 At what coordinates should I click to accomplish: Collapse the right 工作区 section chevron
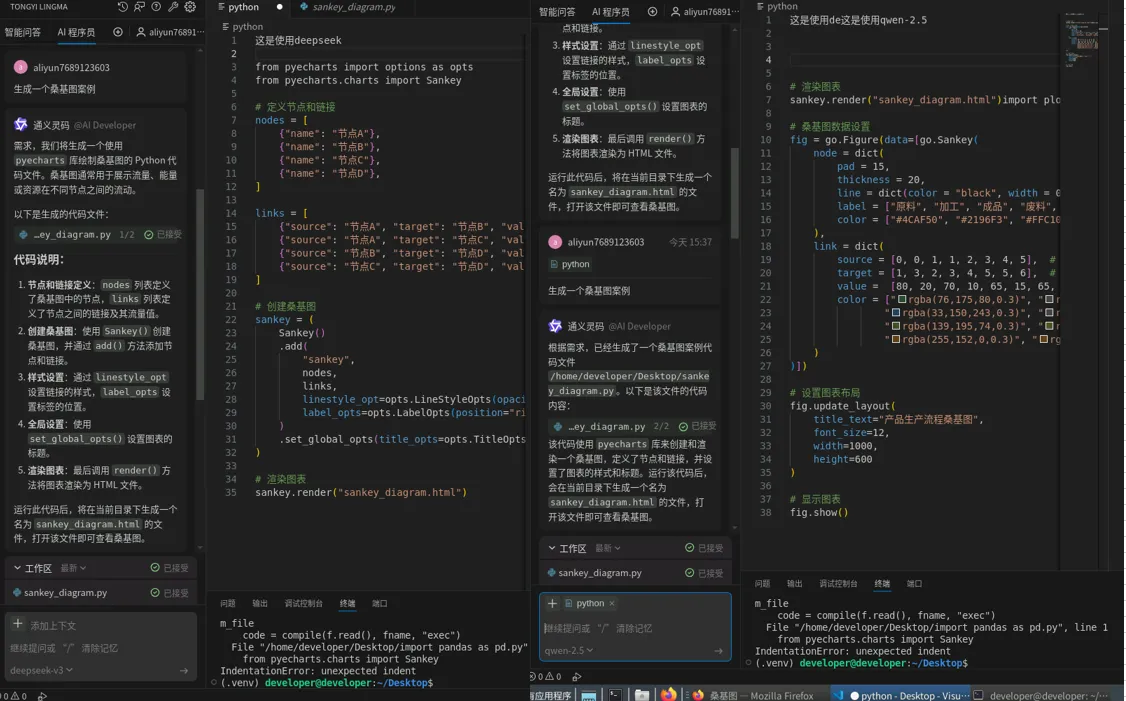point(552,547)
